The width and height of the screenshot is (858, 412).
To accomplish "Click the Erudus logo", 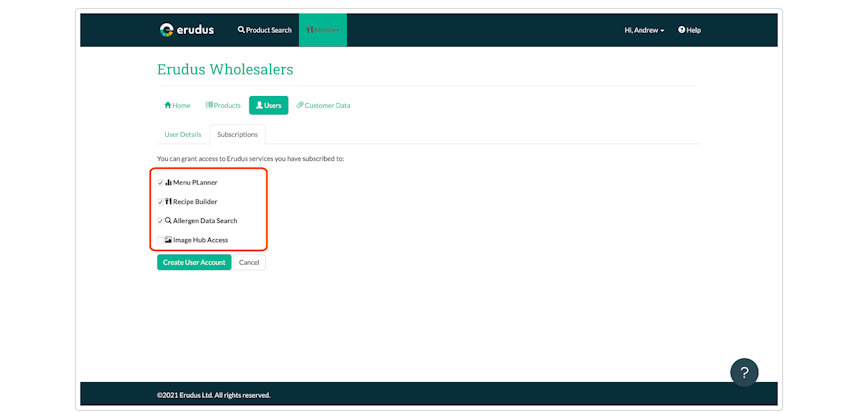I will click(187, 30).
